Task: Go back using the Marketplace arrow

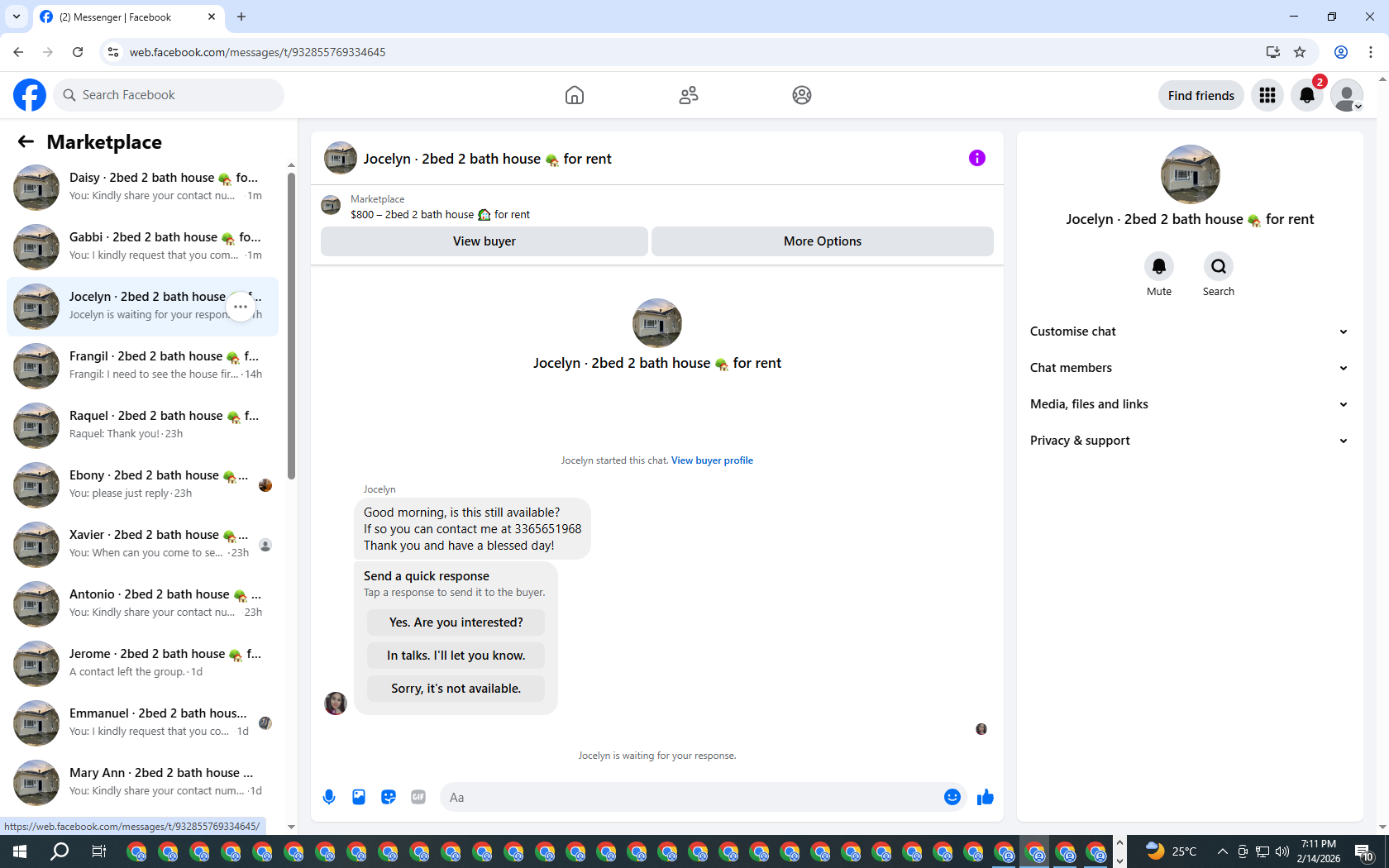Action: [x=26, y=141]
